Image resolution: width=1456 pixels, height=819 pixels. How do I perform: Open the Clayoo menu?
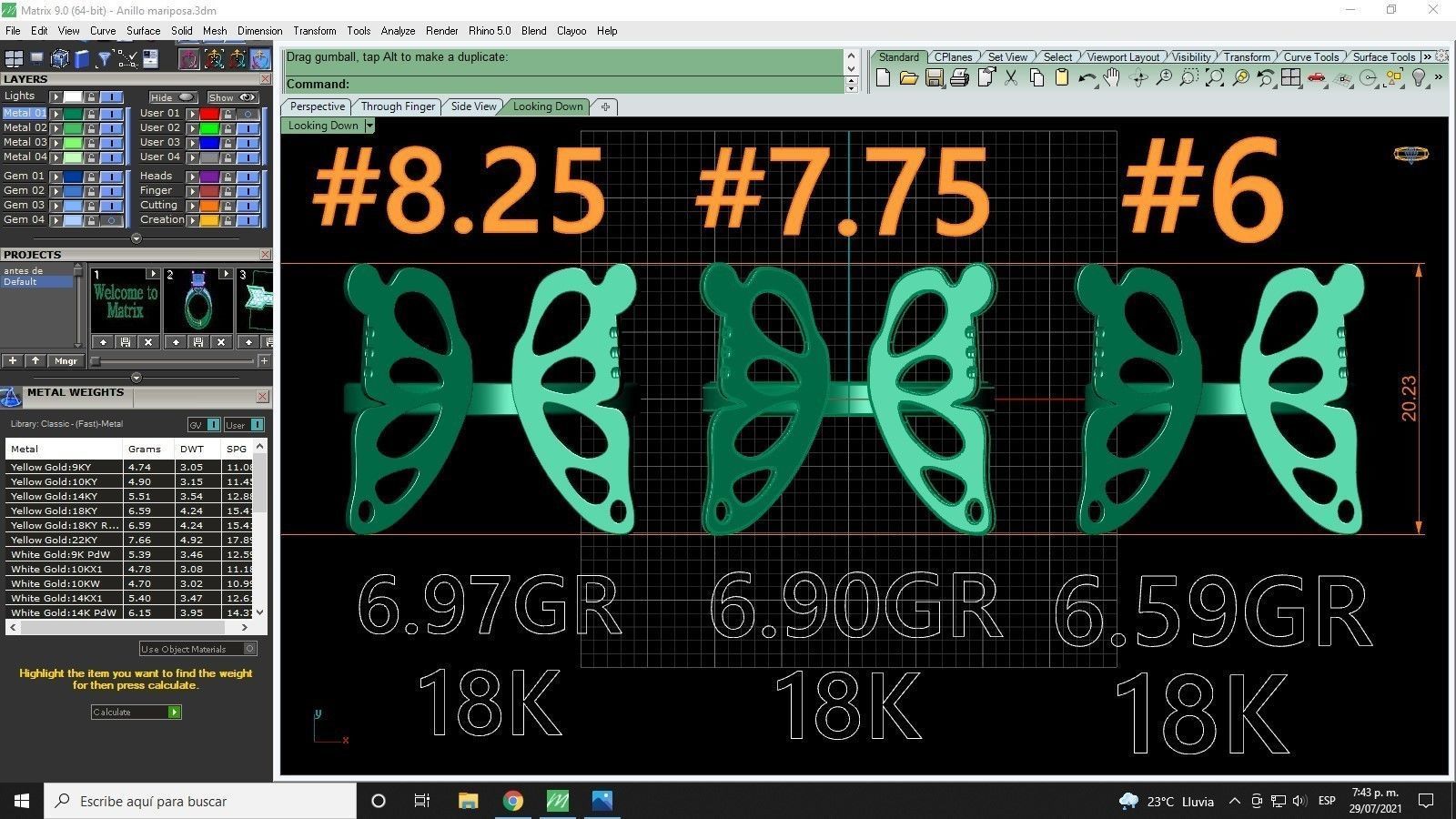[571, 30]
